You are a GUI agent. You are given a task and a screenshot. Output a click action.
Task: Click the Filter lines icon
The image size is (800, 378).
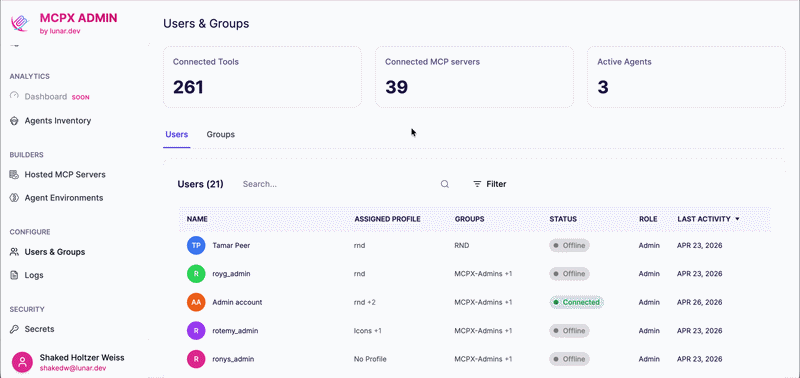tap(477, 184)
